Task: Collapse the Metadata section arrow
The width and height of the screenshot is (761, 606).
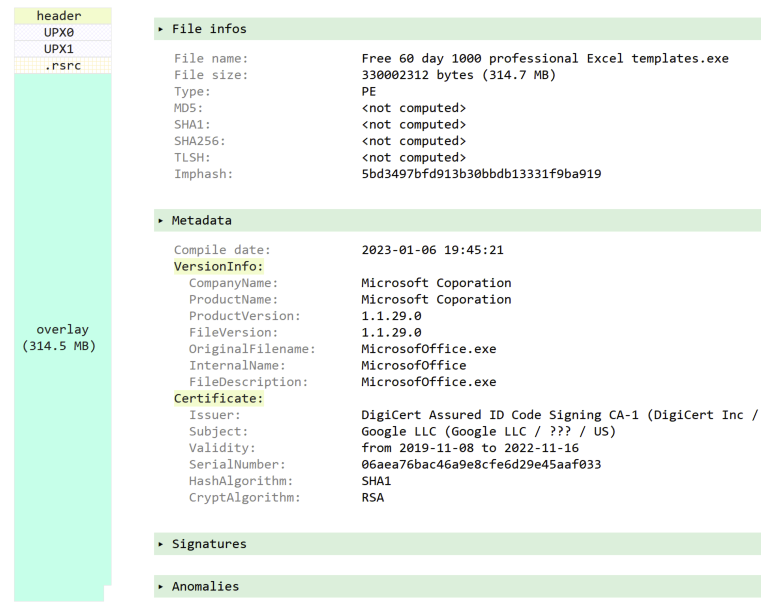Action: click(x=161, y=221)
